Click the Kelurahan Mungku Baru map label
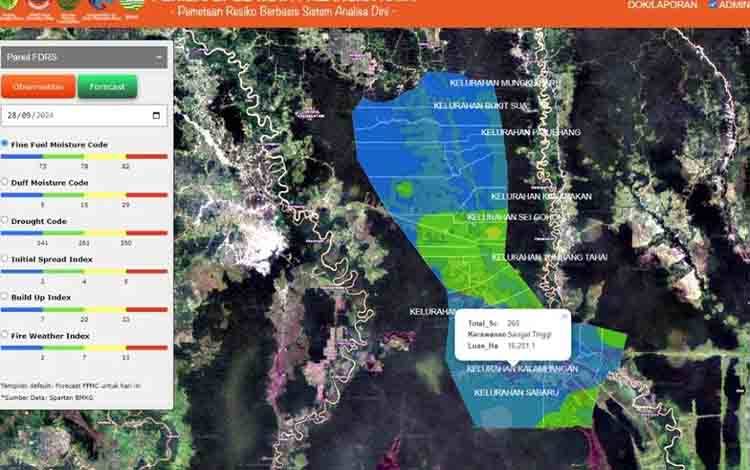The image size is (750, 470). point(504,83)
